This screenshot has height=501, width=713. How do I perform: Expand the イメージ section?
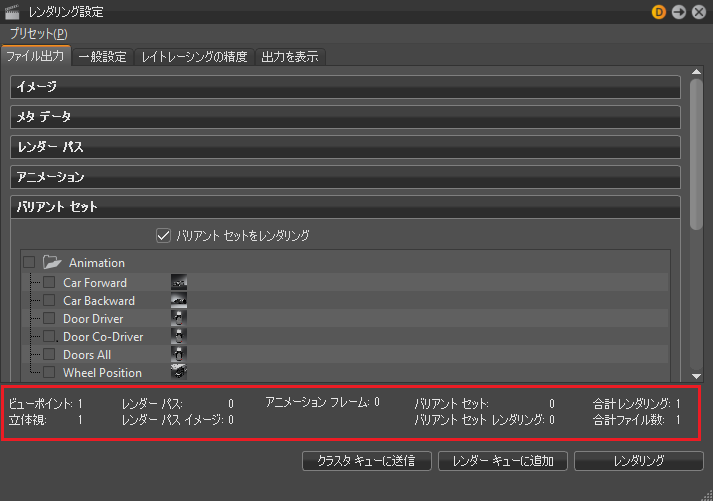click(x=345, y=87)
